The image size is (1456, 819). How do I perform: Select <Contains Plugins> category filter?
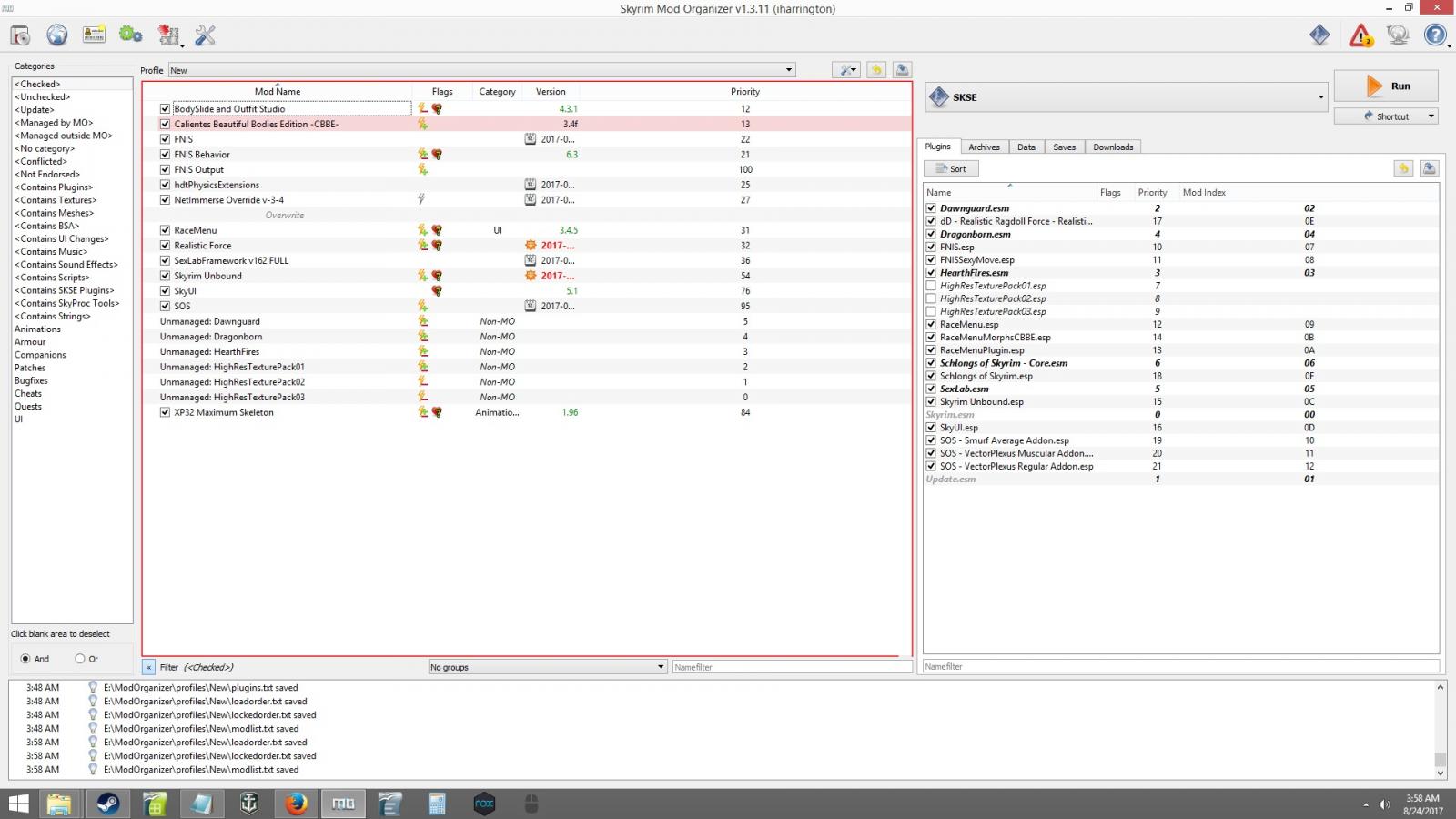pos(54,187)
